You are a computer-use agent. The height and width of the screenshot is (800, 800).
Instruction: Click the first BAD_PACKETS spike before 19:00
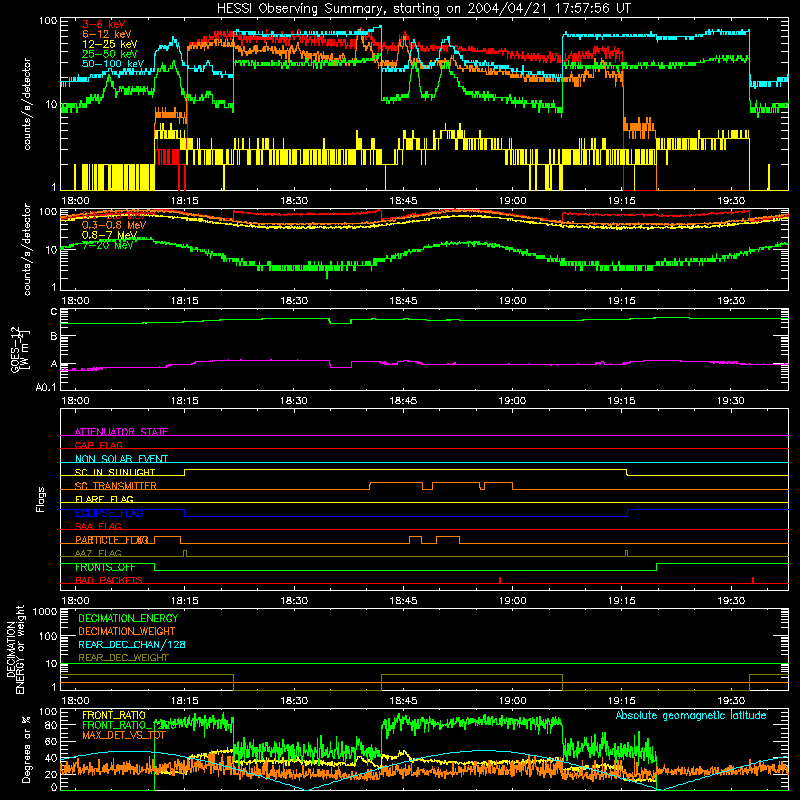coord(500,580)
